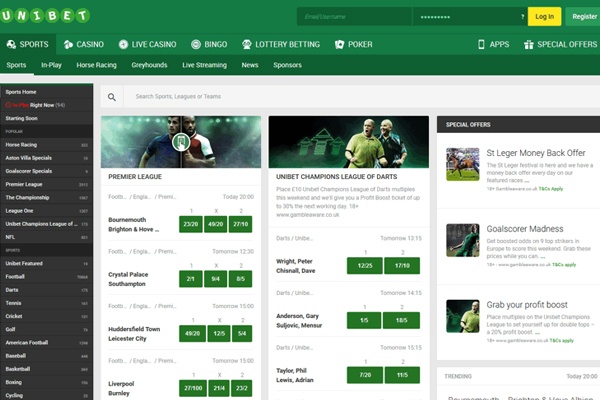Select 27/100 odds for Liverpool
Image resolution: width=600 pixels, height=400 pixels.
click(193, 388)
